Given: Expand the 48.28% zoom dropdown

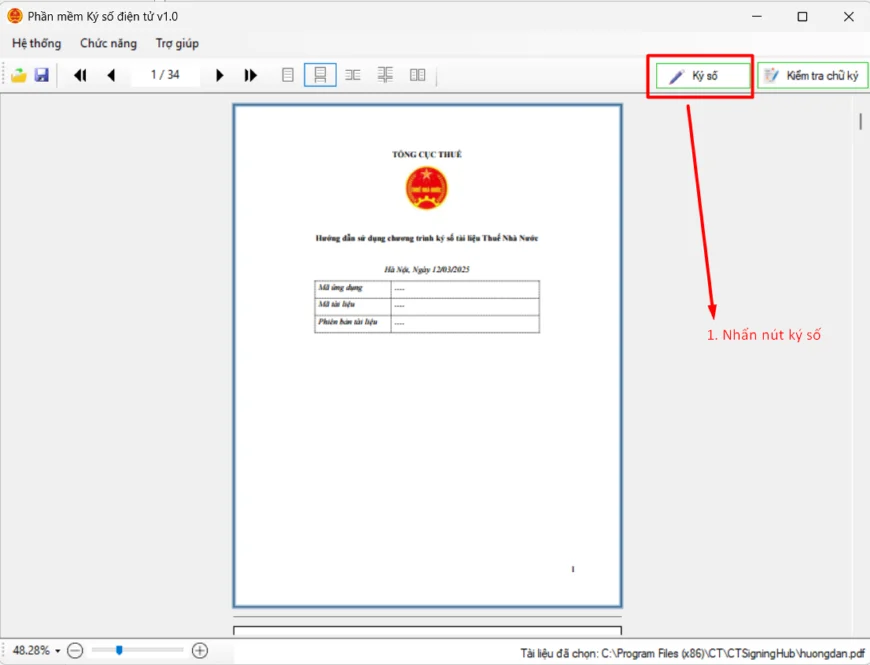Looking at the screenshot, I should point(58,651).
